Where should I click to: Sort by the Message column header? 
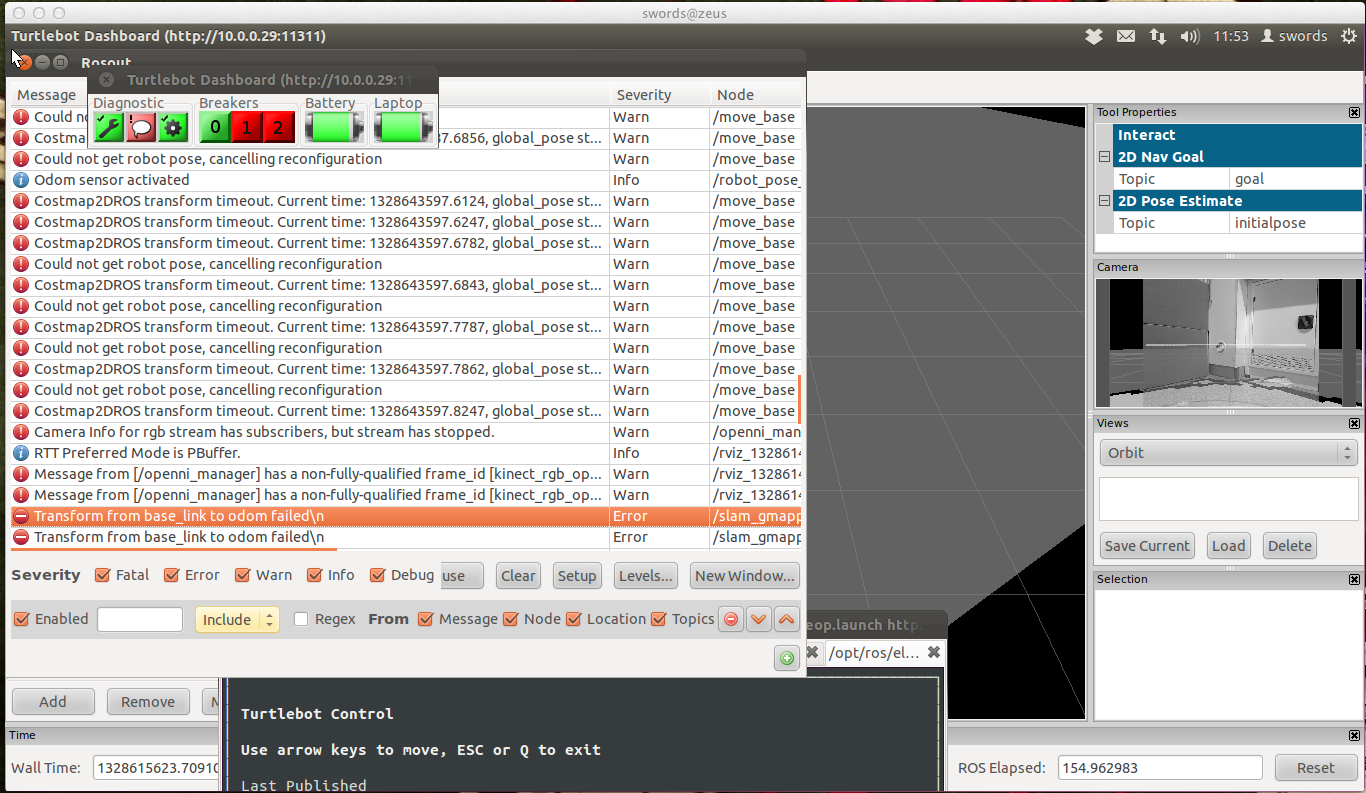[x=46, y=95]
